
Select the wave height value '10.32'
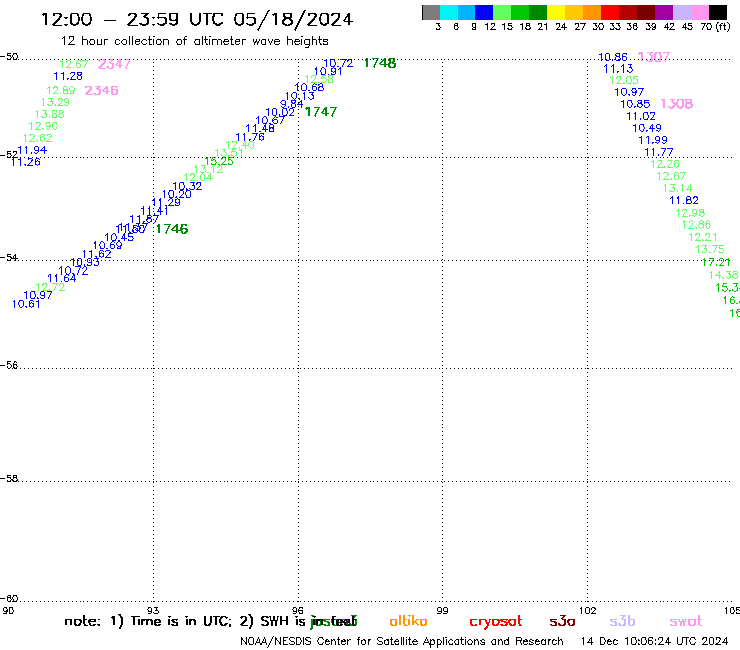click(x=187, y=186)
